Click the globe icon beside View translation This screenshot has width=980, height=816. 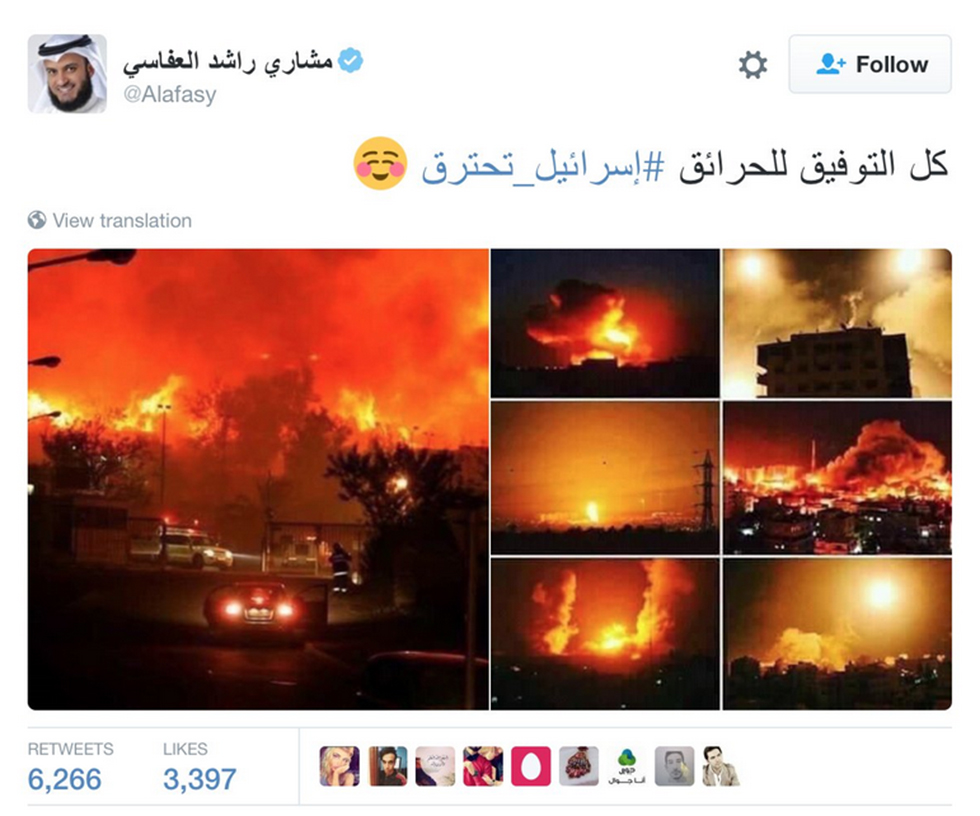click(37, 220)
